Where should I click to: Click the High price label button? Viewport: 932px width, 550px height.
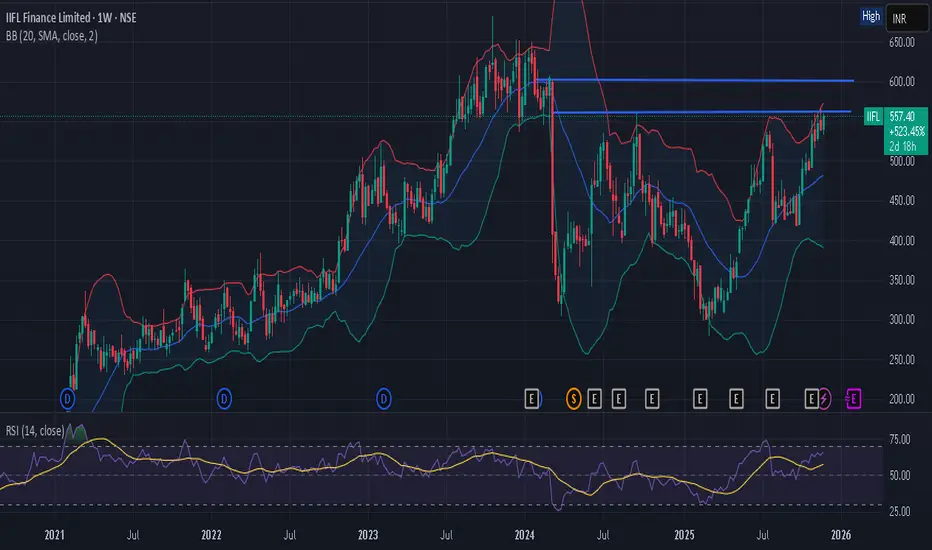[x=871, y=17]
